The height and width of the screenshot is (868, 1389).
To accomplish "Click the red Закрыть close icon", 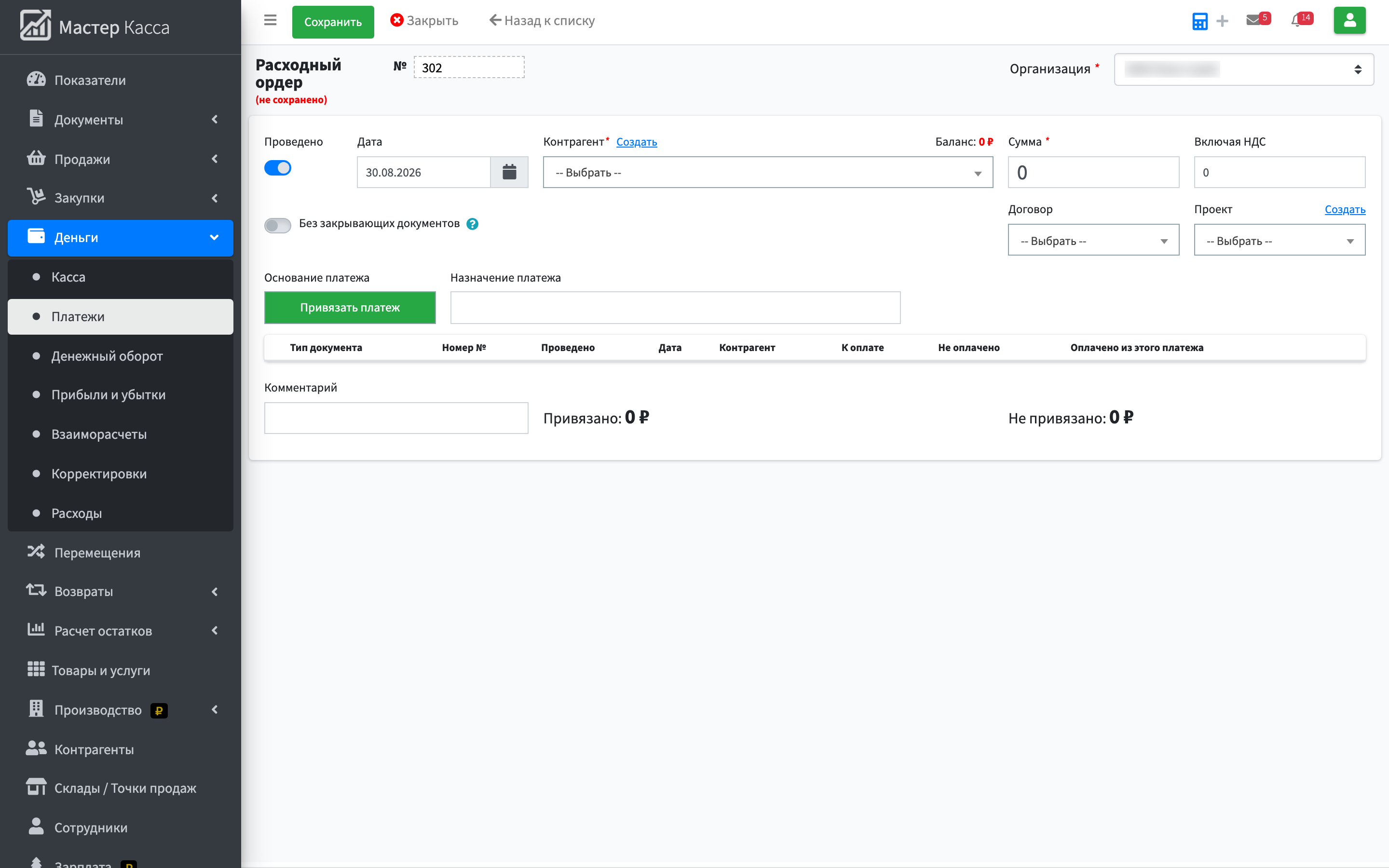I will (396, 20).
